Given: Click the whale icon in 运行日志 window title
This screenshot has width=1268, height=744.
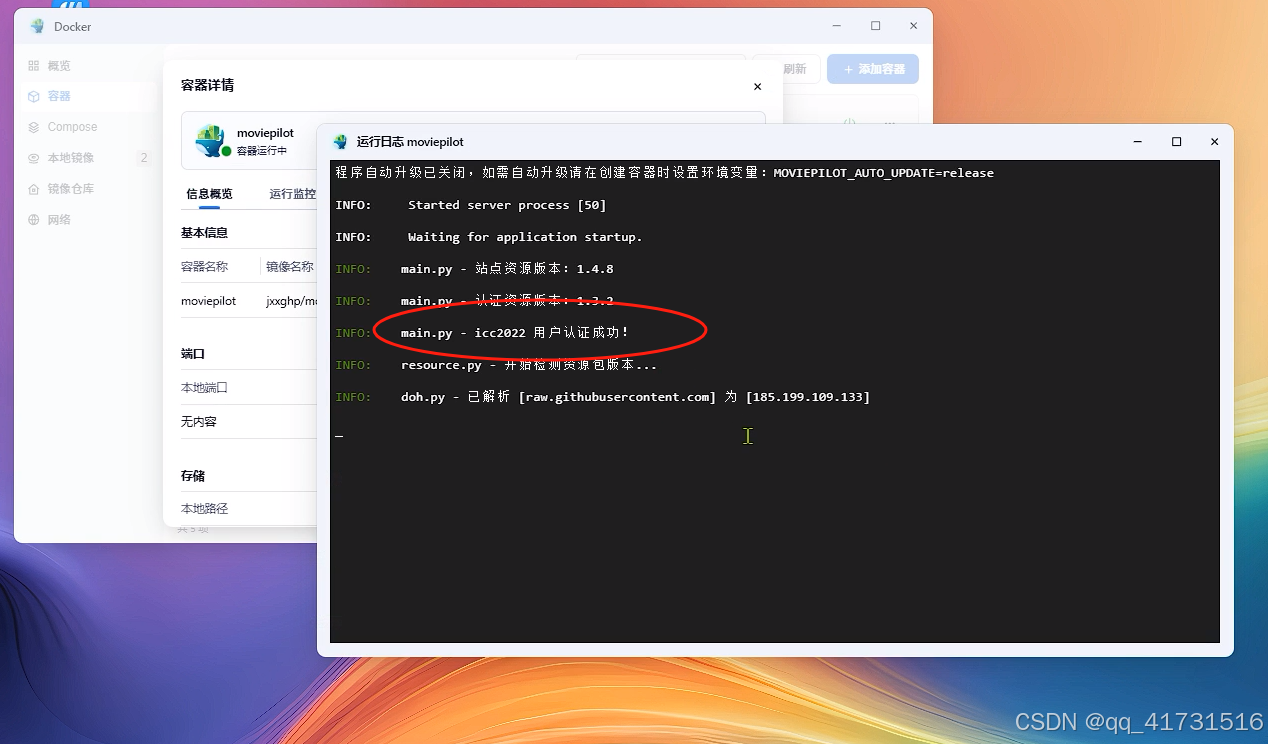Looking at the screenshot, I should point(340,142).
